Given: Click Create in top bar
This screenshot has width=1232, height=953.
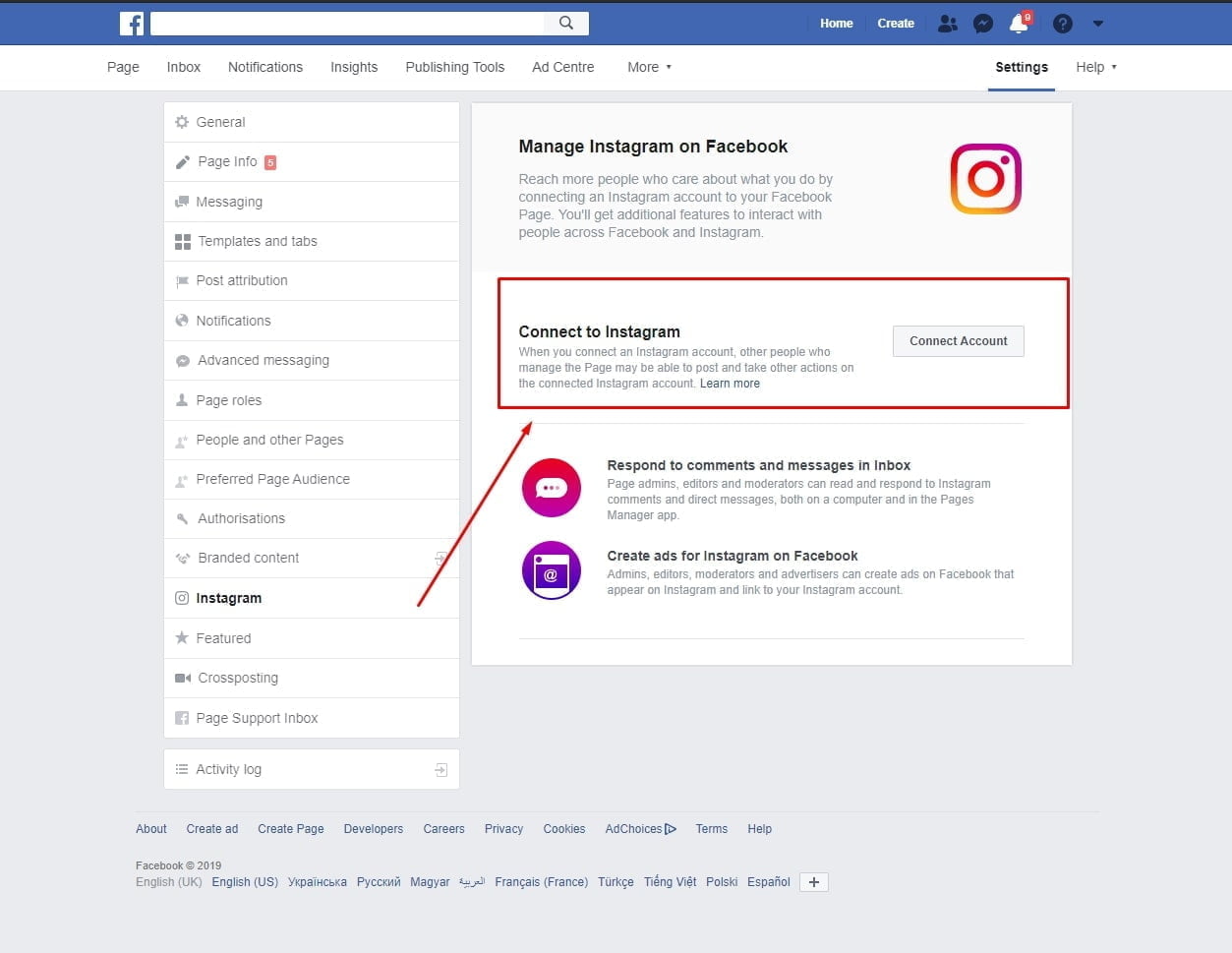Looking at the screenshot, I should 896,24.
